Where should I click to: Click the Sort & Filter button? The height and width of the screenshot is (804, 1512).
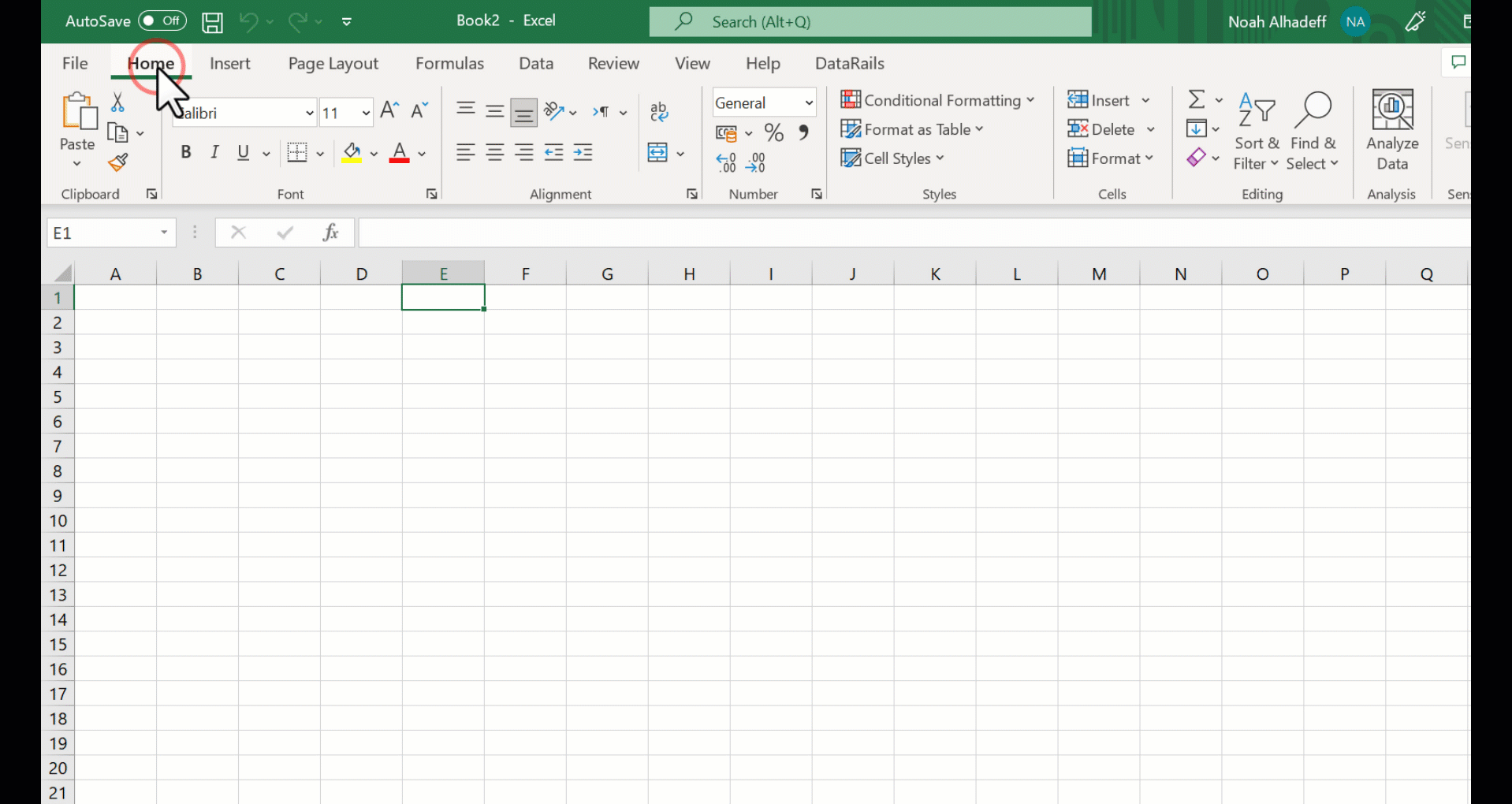point(1256,128)
